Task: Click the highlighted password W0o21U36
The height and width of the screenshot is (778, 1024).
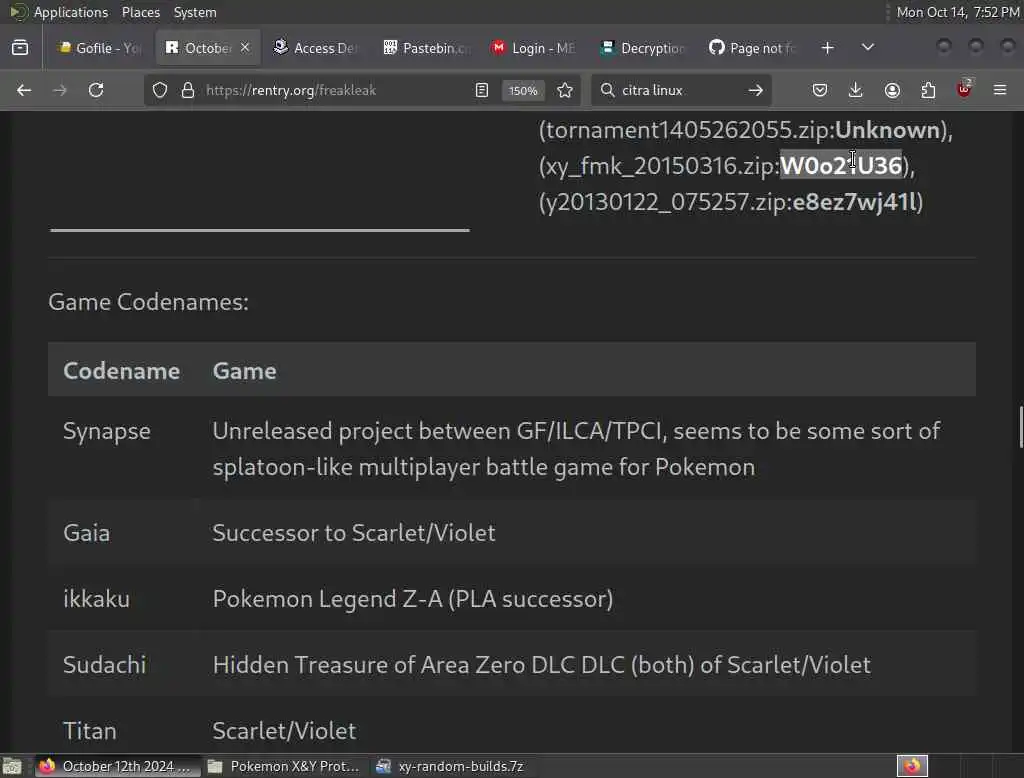Action: click(x=841, y=166)
